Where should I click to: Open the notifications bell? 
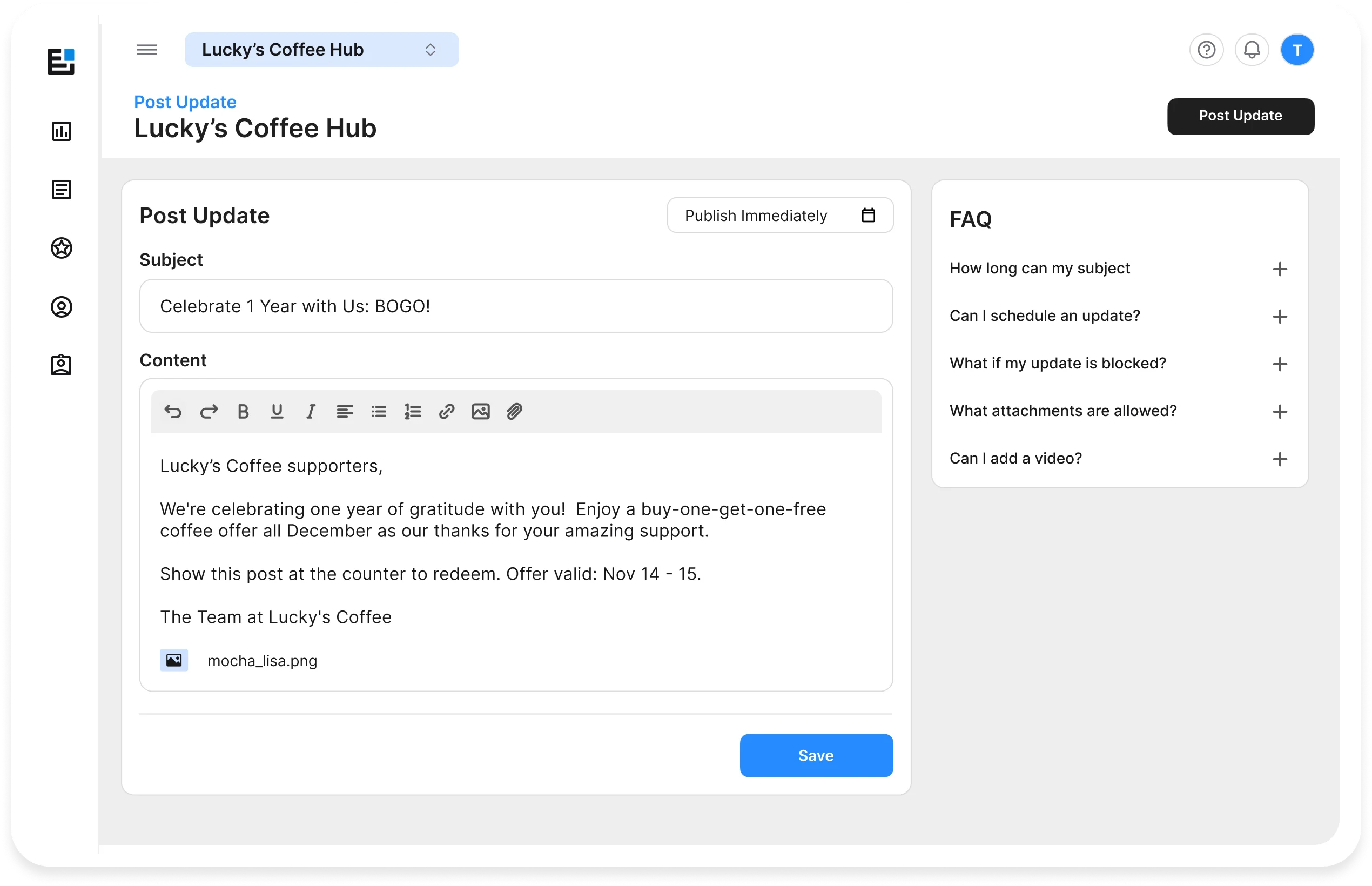click(1251, 50)
